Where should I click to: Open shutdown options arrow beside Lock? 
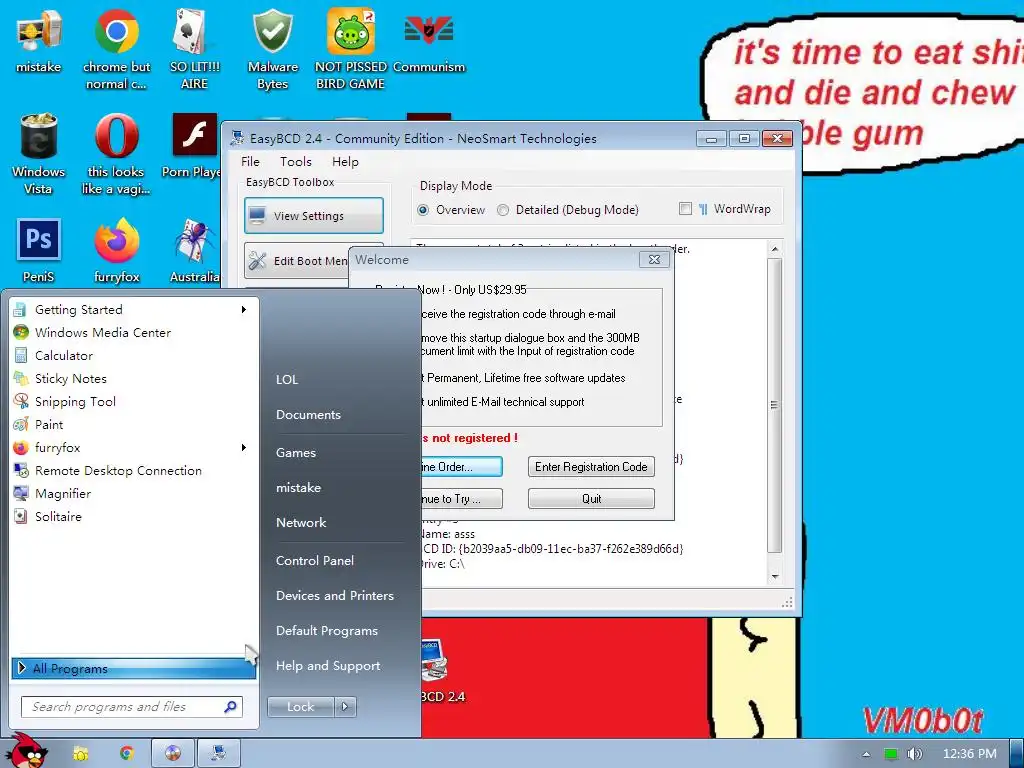pos(345,707)
